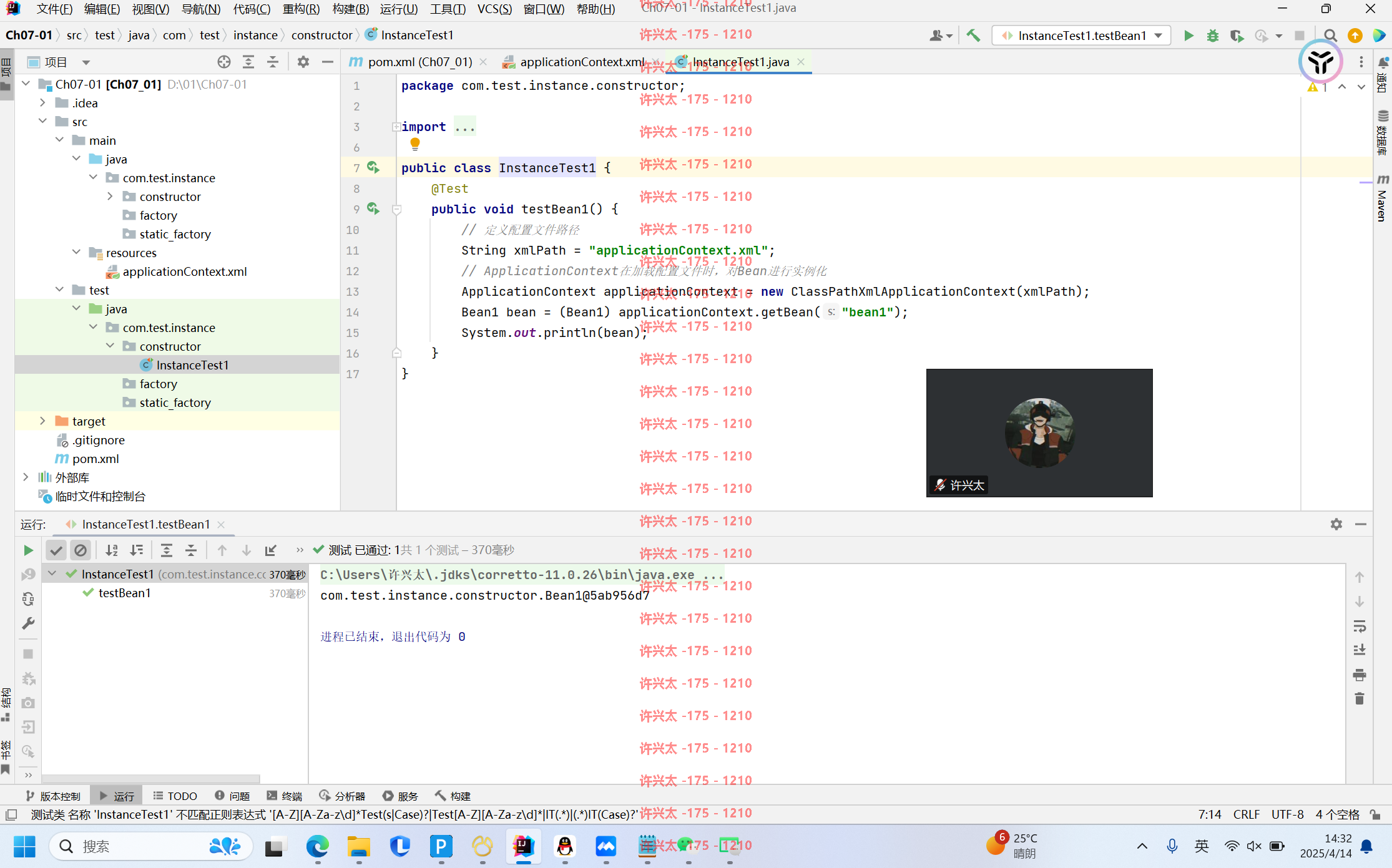Open user account dropdown in toolbar
The height and width of the screenshot is (868, 1392).
pyautogui.click(x=941, y=36)
